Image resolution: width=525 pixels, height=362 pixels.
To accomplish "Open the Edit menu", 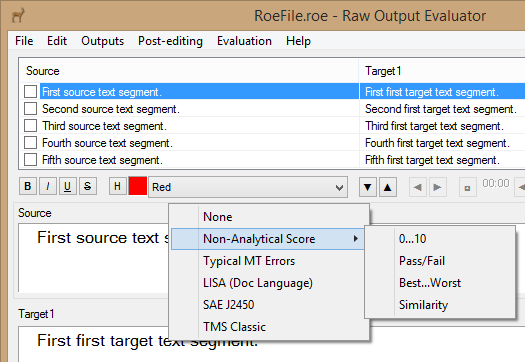I will (57, 41).
